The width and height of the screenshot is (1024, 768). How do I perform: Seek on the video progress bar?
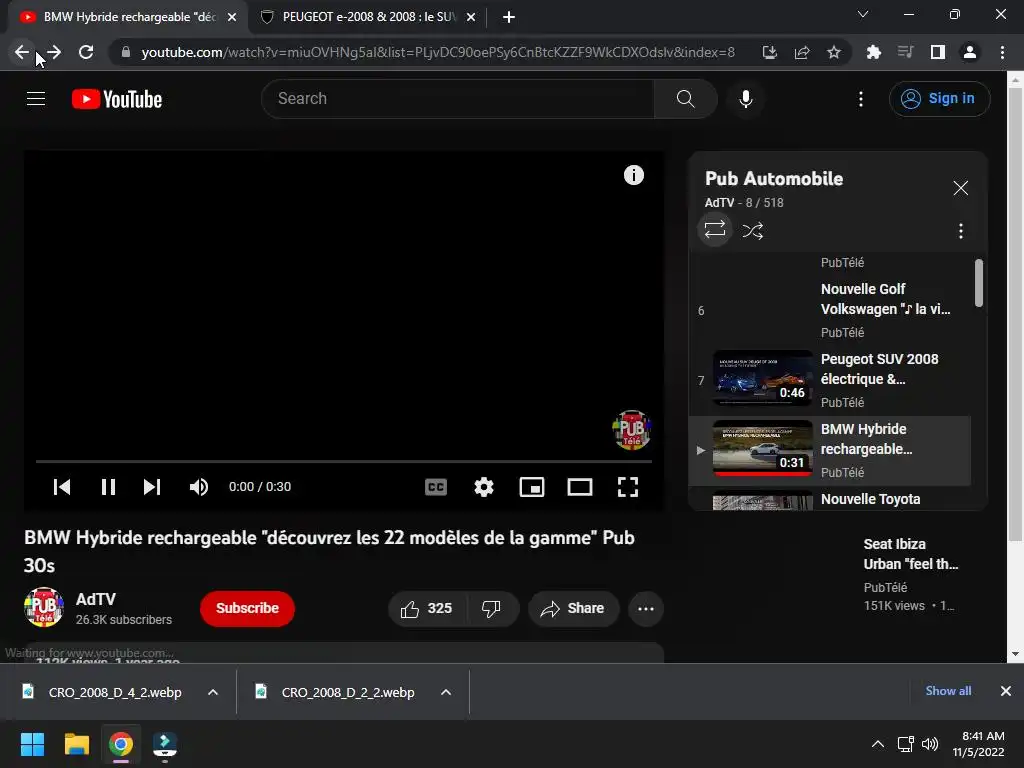click(x=344, y=461)
